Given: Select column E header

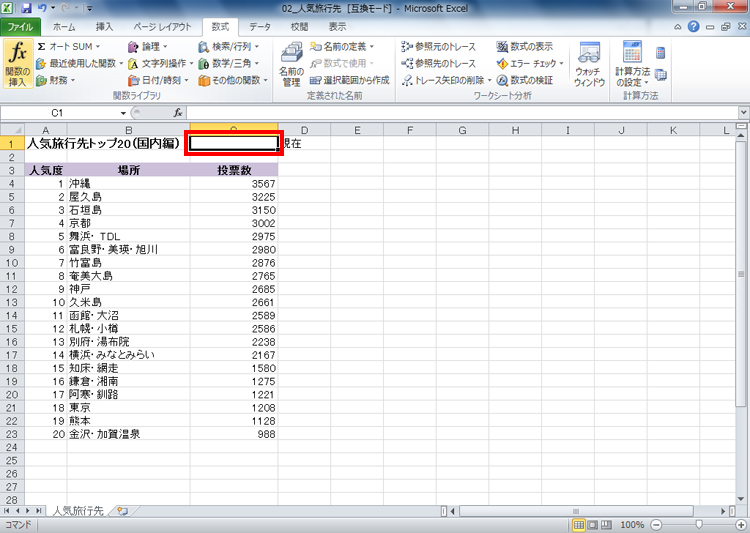Looking at the screenshot, I should coord(357,130).
